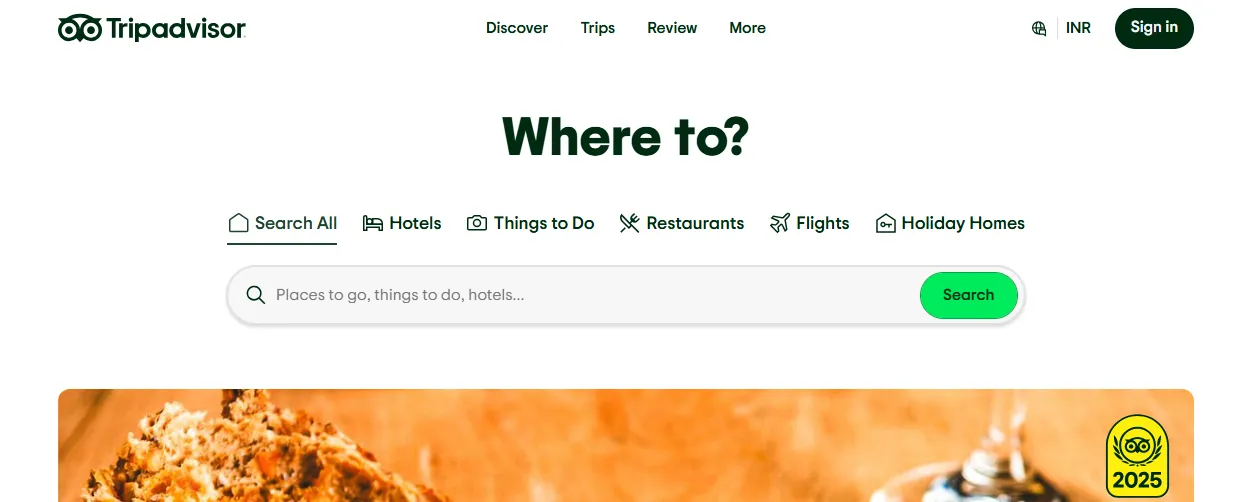Screen dimensions: 1253x502
Task: Click the Tripadvisor owl logo
Action: tap(80, 29)
